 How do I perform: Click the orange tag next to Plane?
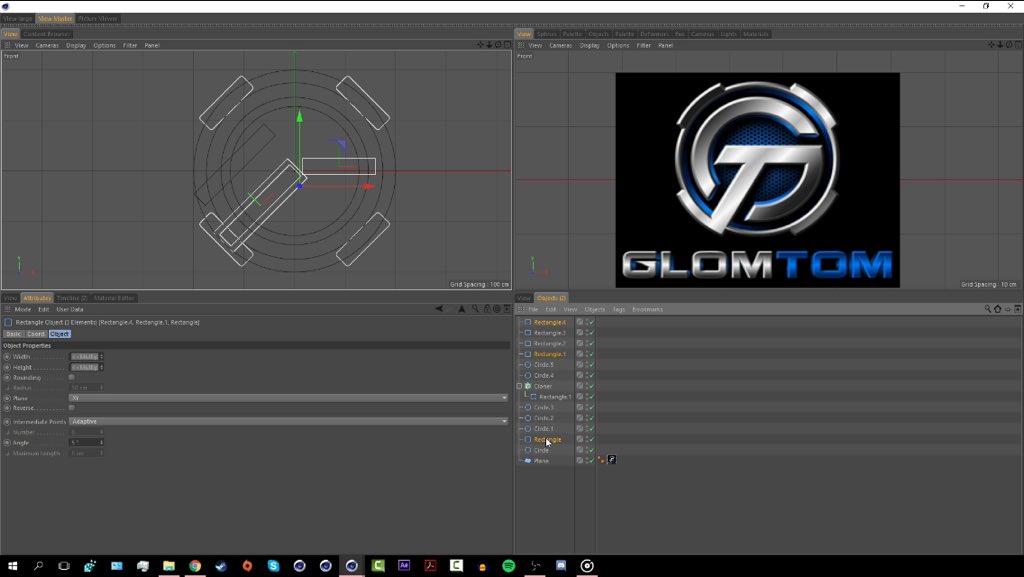click(x=601, y=460)
